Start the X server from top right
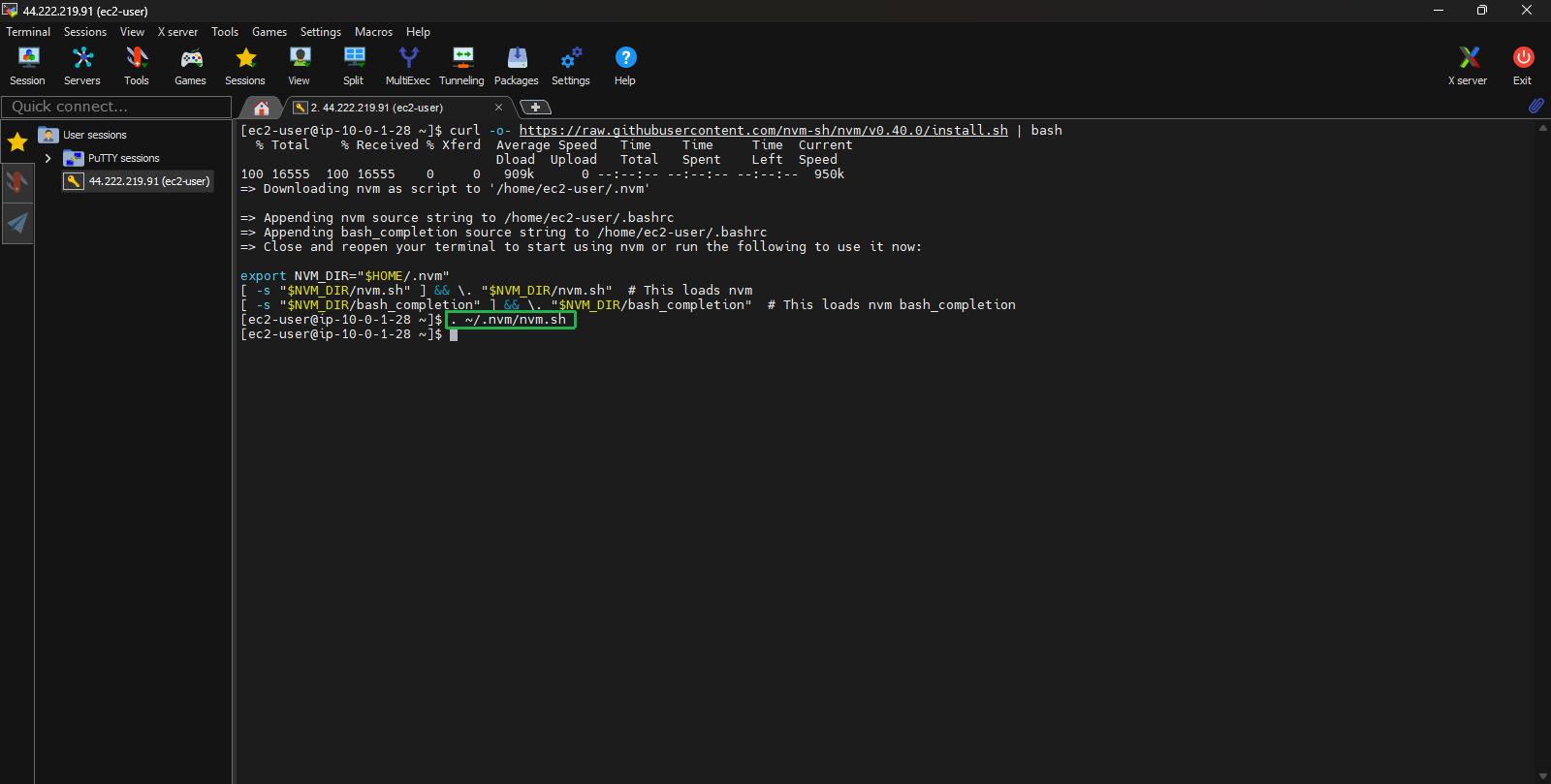This screenshot has height=784, width=1551. 1468,66
